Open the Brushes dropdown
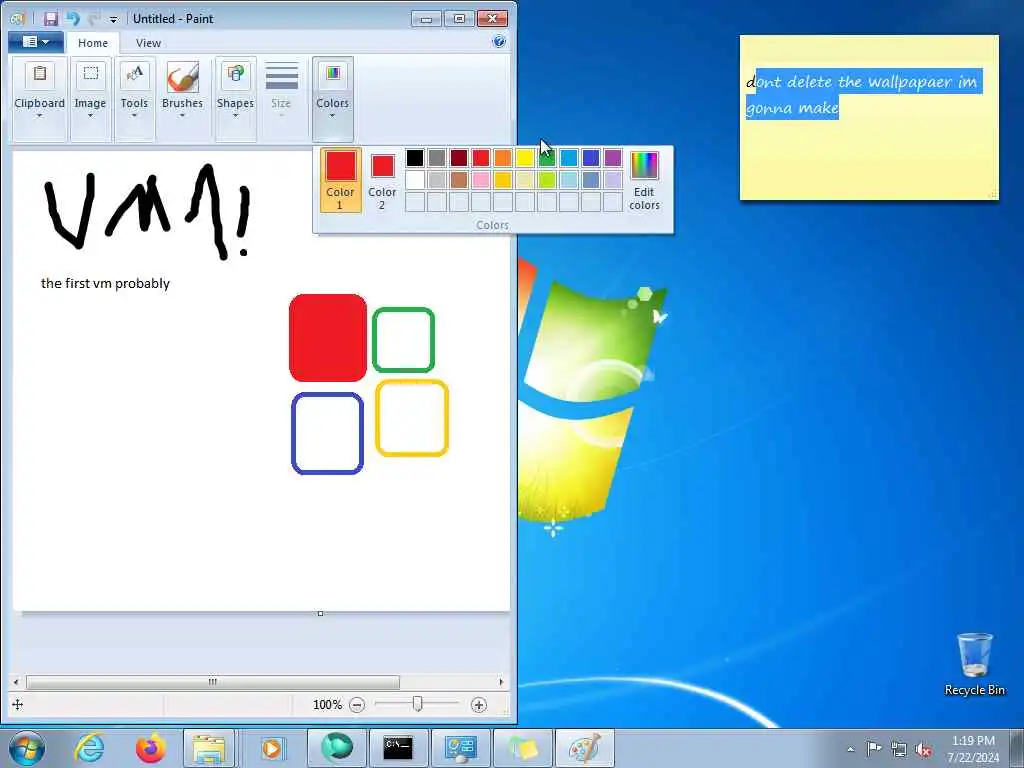Image resolution: width=1024 pixels, height=768 pixels. pos(182,99)
